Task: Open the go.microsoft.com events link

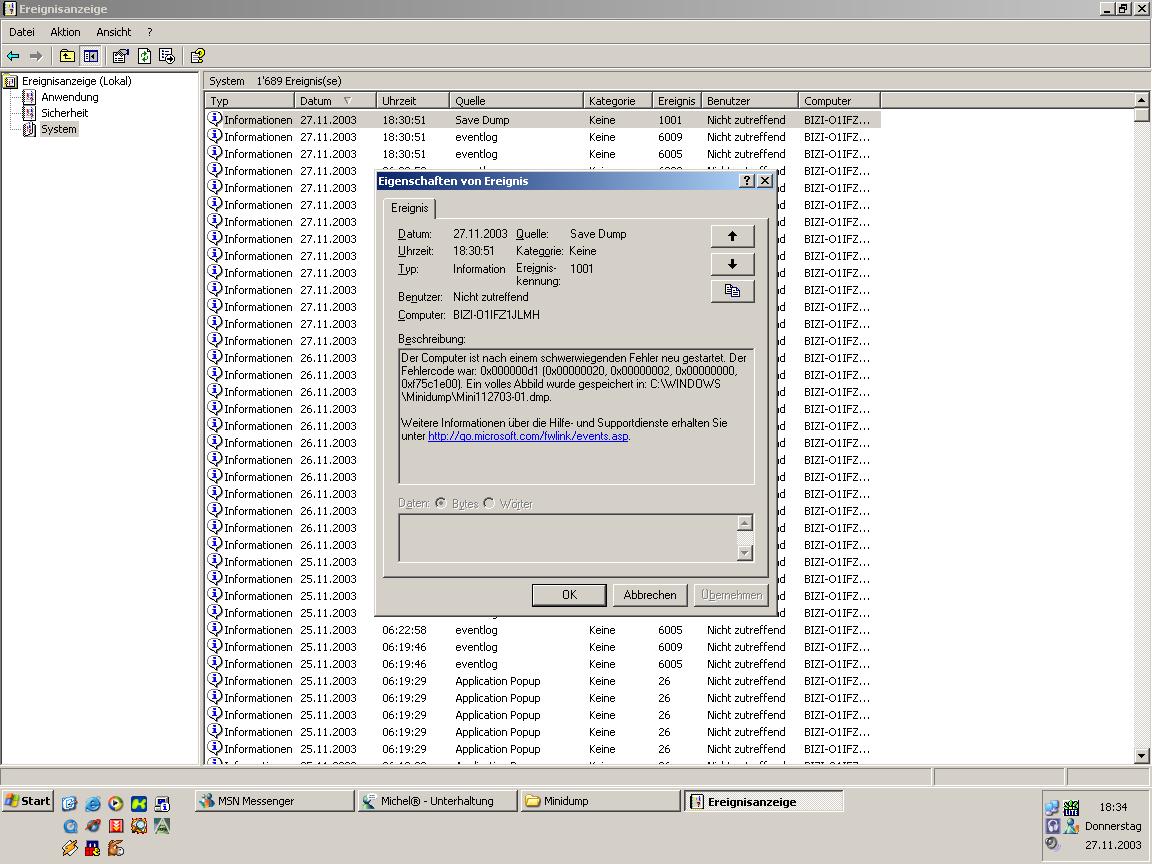Action: click(x=528, y=436)
